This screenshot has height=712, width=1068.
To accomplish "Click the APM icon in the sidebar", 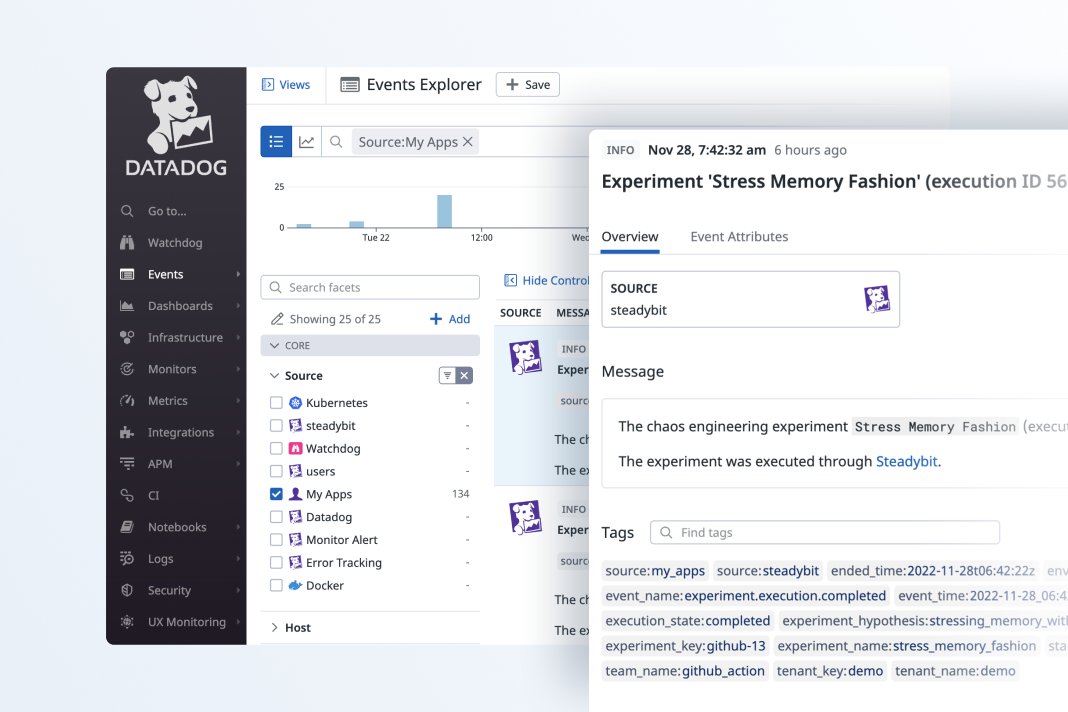I will pos(127,464).
